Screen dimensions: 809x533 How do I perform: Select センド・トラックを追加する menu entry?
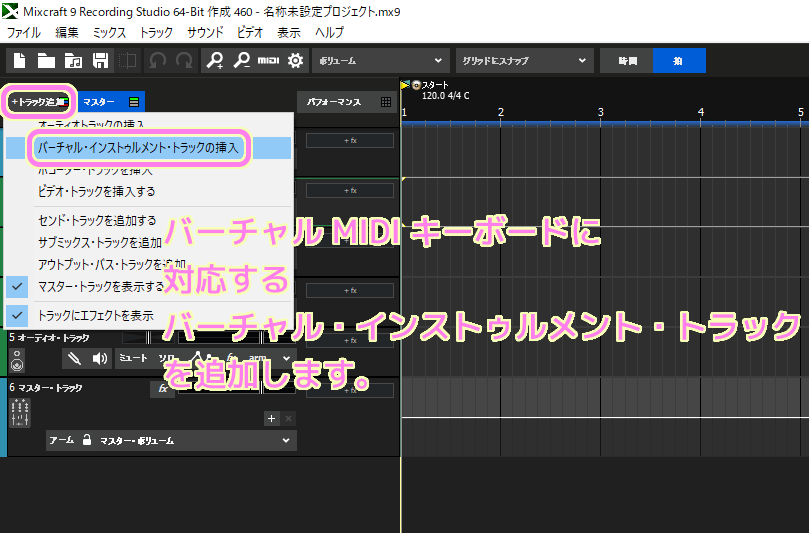pos(149,220)
